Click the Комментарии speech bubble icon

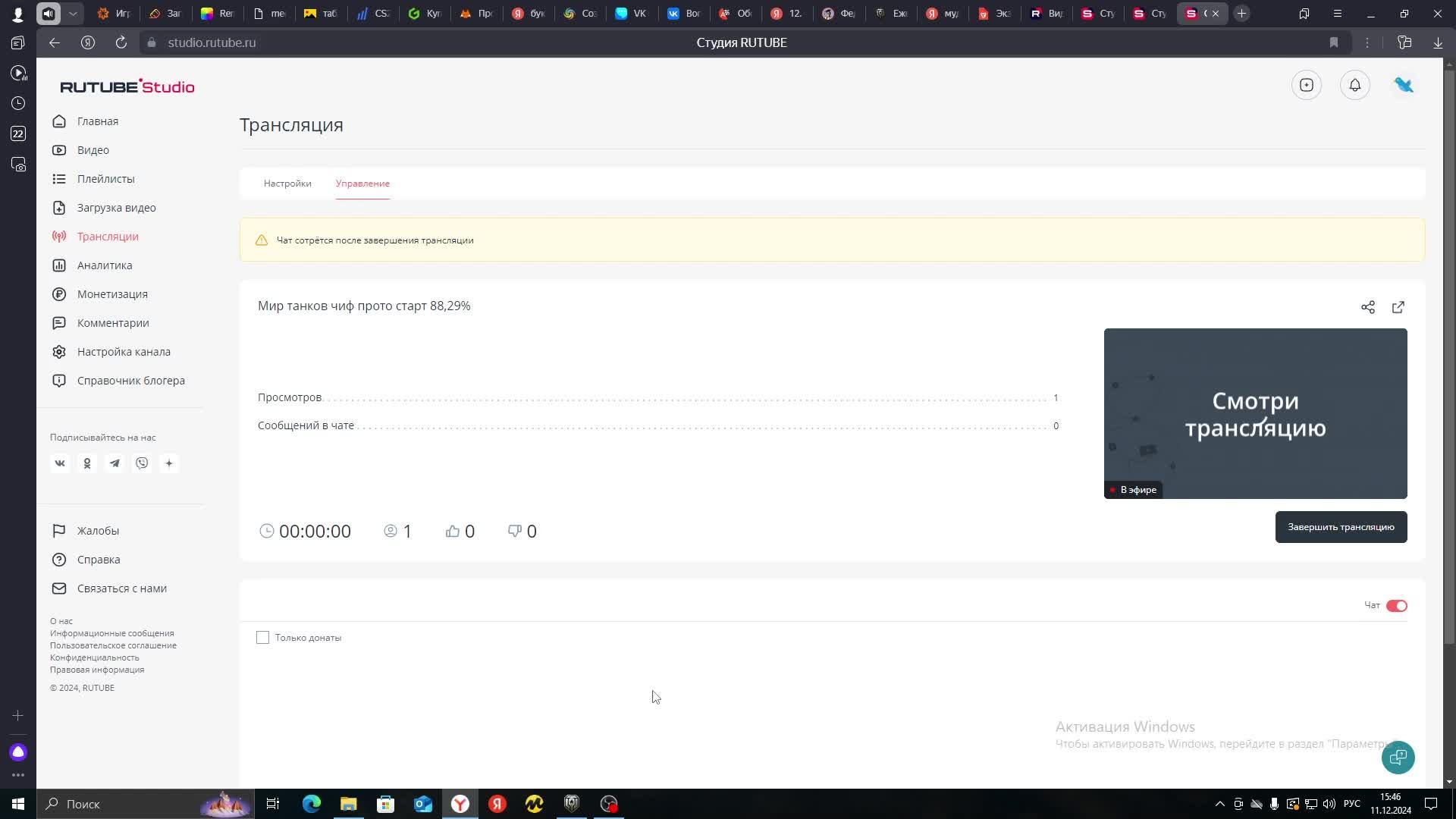(x=59, y=323)
